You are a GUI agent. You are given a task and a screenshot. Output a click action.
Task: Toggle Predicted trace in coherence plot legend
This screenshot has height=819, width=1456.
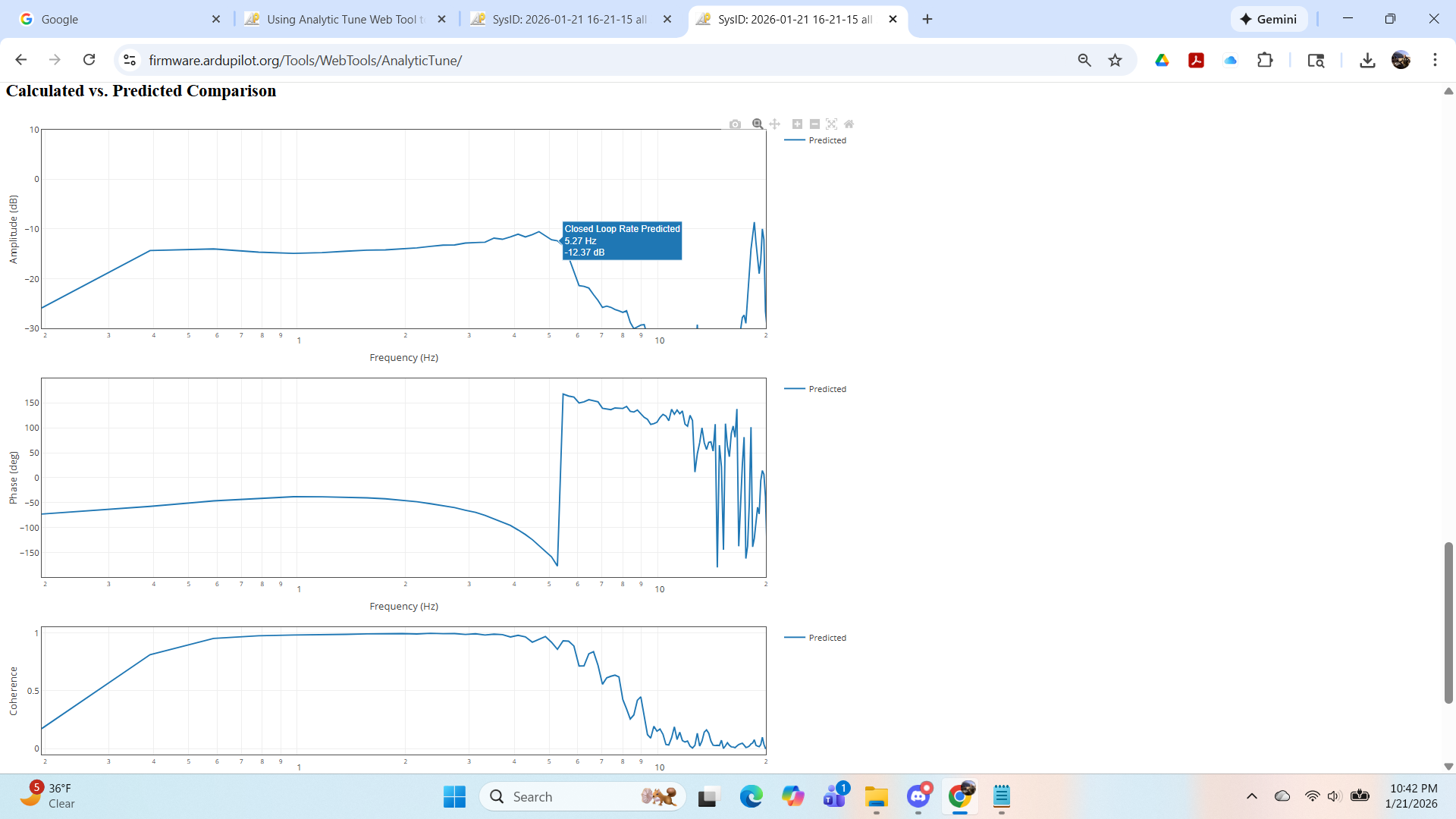tap(827, 638)
